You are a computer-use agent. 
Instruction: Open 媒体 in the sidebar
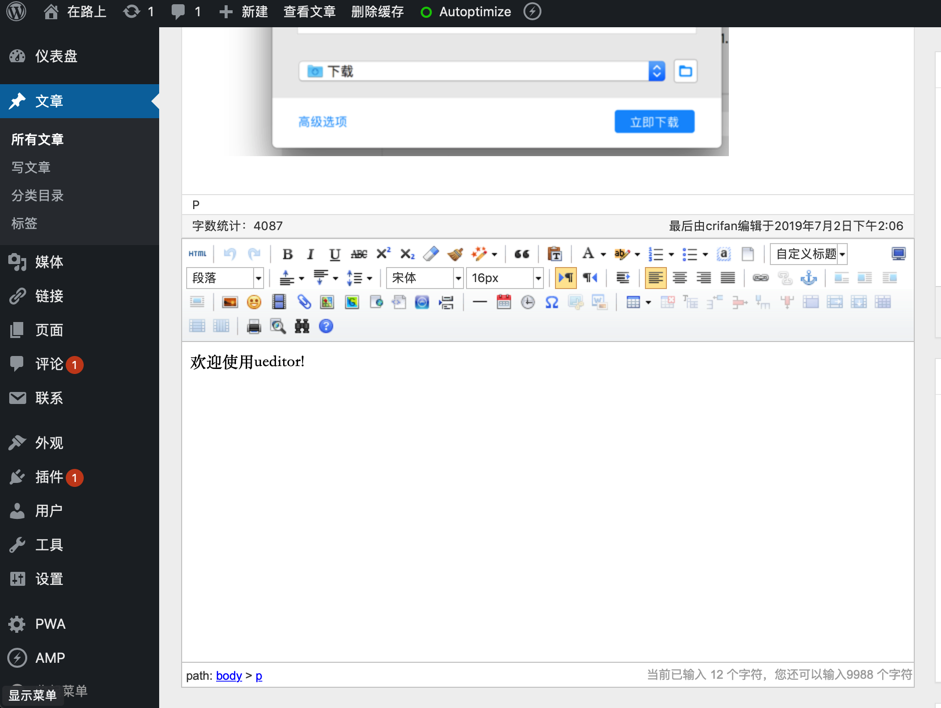[x=79, y=262]
